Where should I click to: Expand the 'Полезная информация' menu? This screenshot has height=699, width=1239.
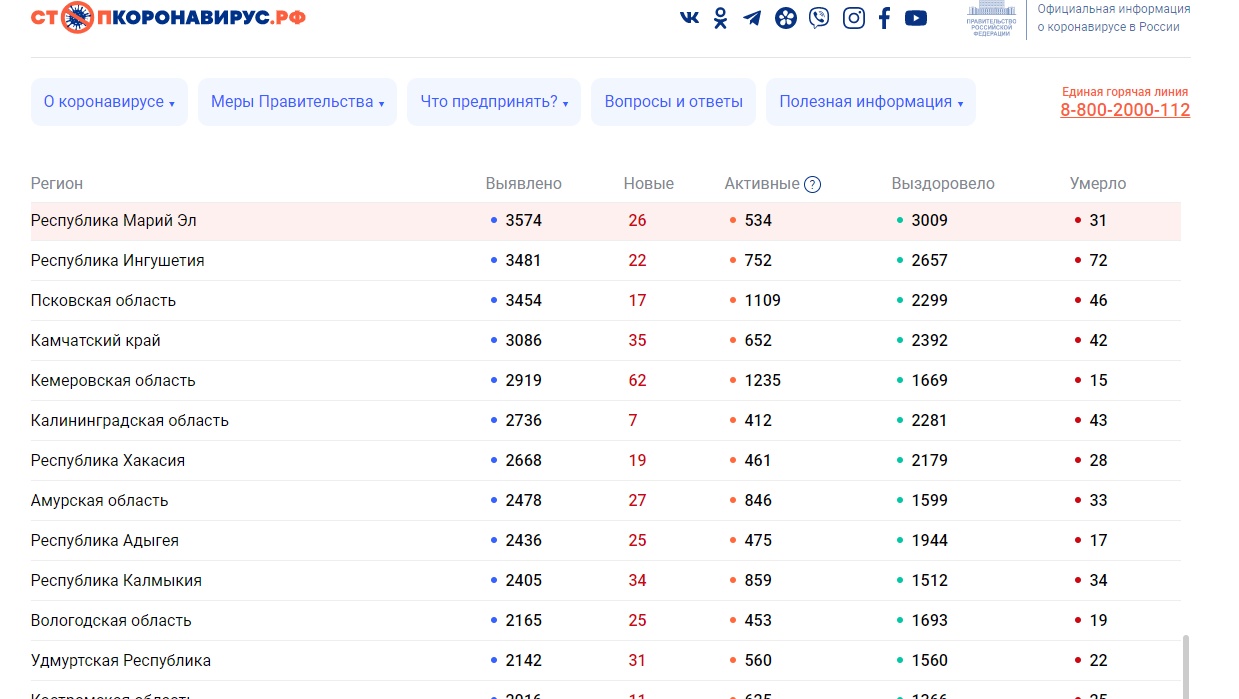(871, 102)
